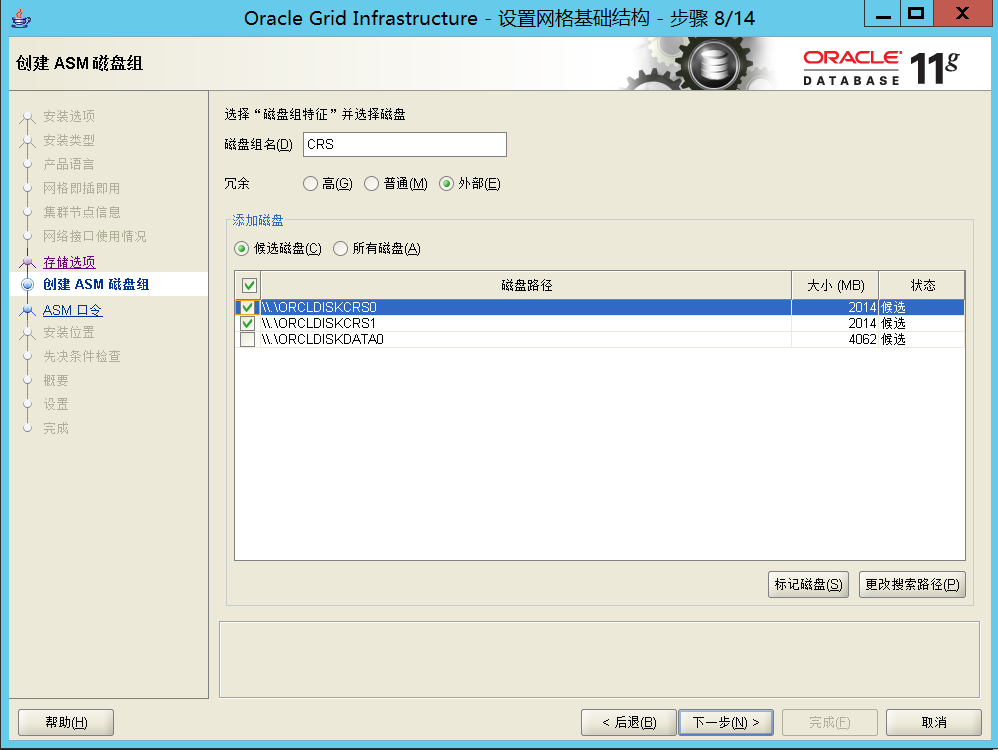Click the ASM 口令 step marker icon
This screenshot has width=998, height=750.
click(27, 310)
